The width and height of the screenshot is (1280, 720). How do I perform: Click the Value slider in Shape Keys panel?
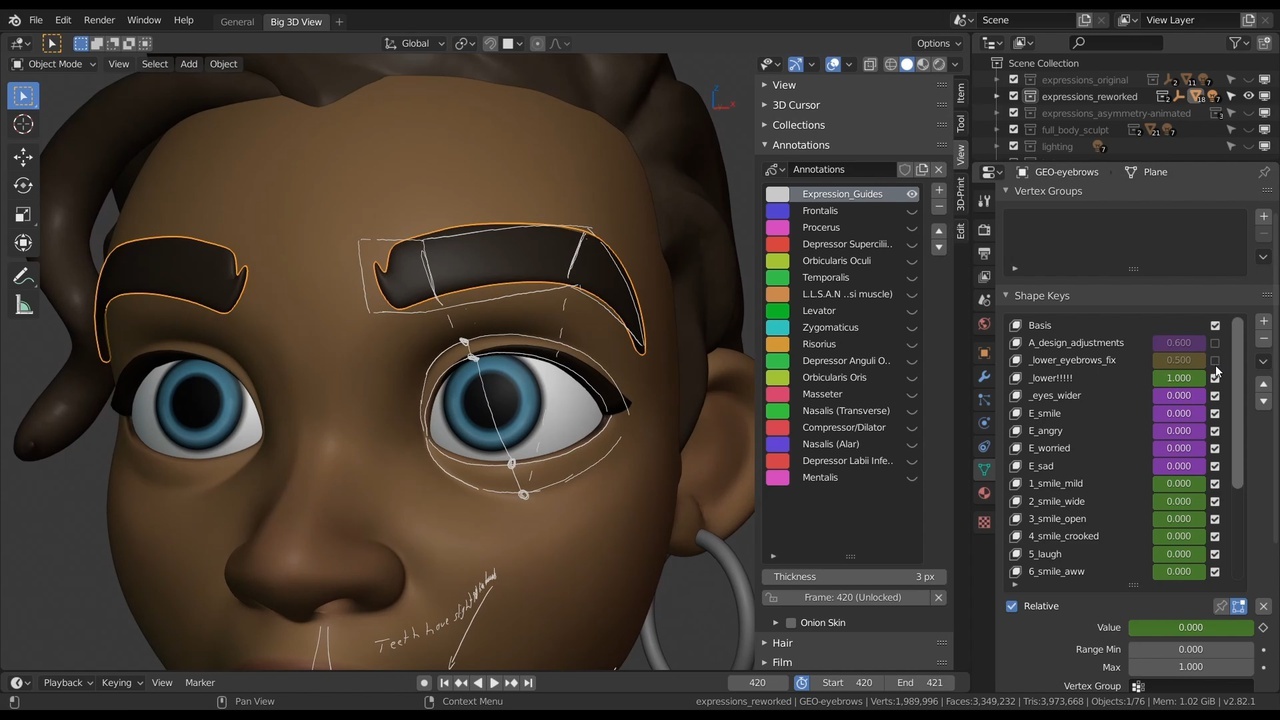1190,627
